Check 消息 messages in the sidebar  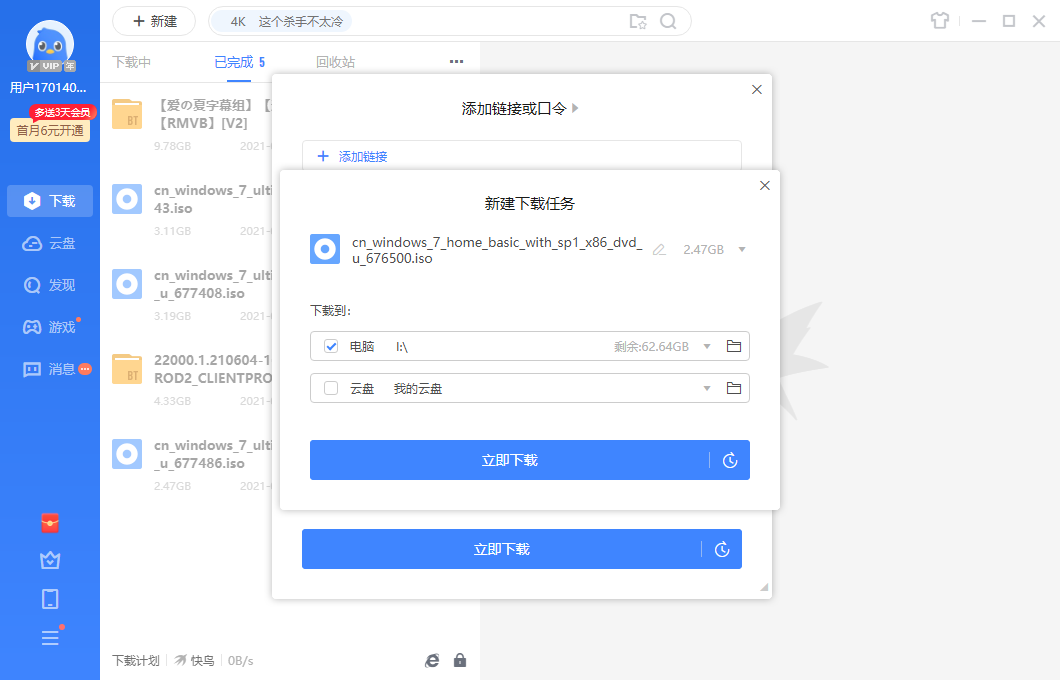point(49,368)
